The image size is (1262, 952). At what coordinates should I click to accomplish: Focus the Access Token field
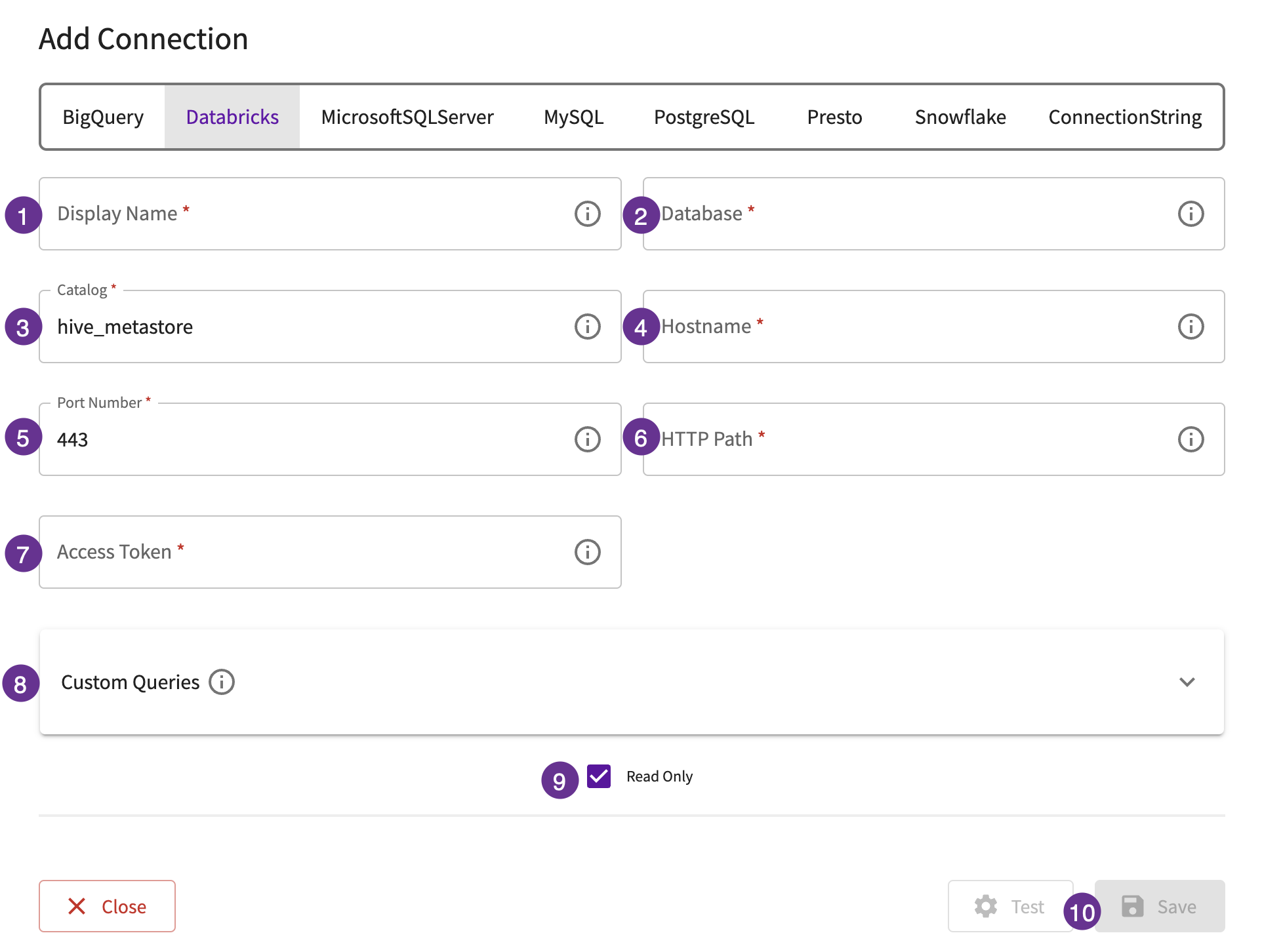[x=330, y=552]
